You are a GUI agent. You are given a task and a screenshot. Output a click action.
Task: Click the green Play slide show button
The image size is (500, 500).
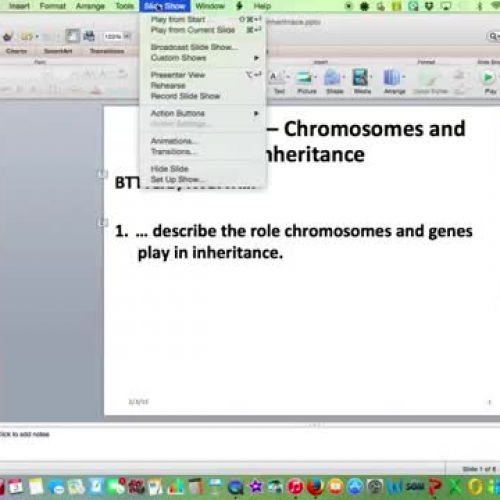click(488, 77)
